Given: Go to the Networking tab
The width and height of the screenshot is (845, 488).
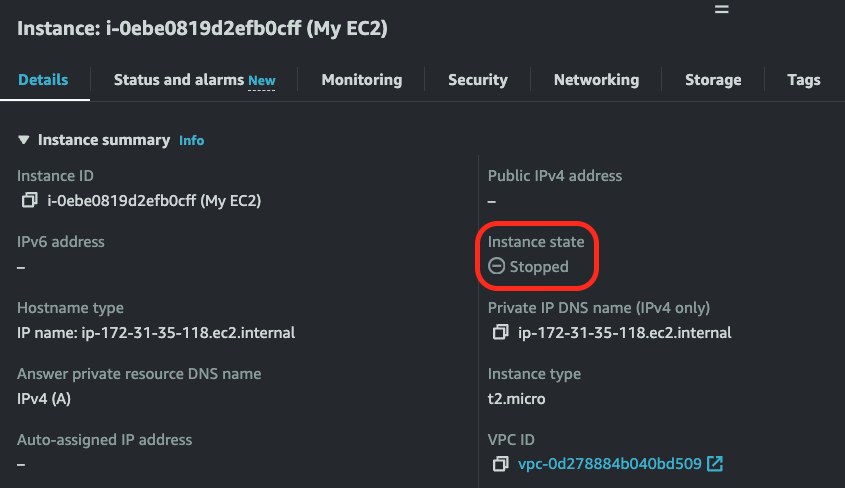Looking at the screenshot, I should point(597,80).
